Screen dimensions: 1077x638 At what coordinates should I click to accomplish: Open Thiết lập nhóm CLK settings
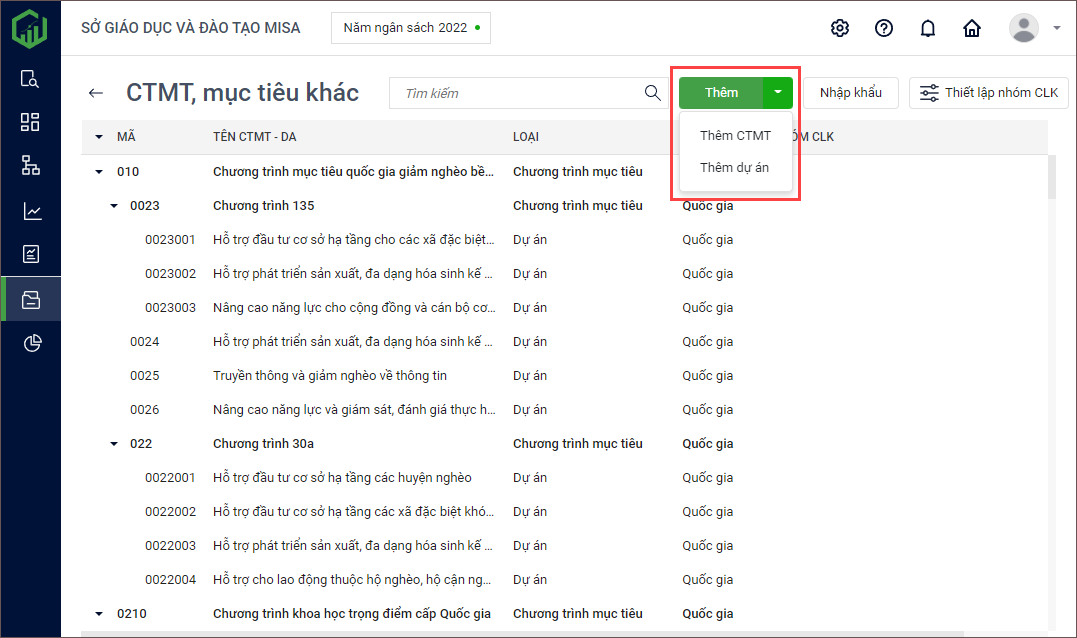(988, 93)
